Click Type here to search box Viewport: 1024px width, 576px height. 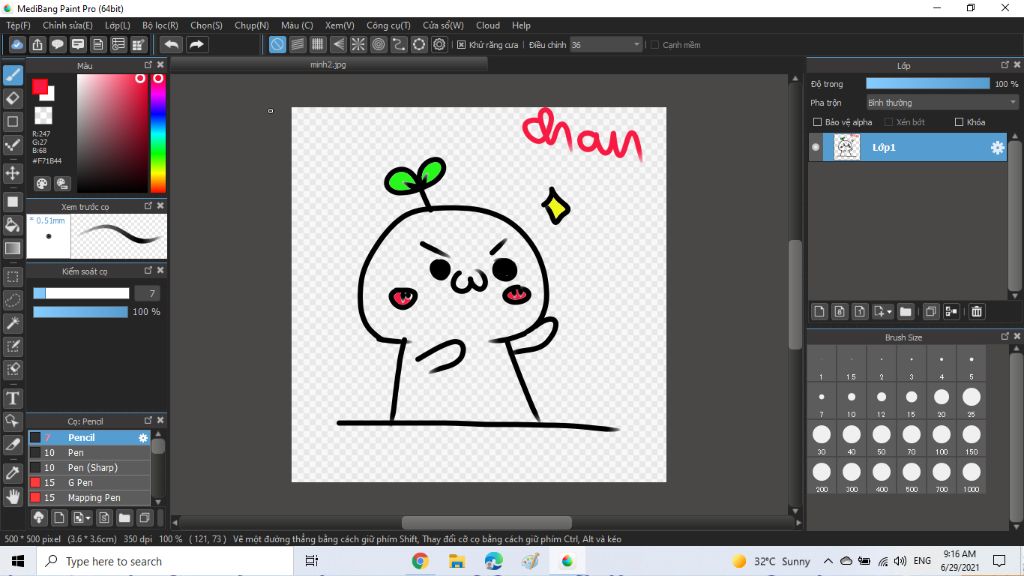pos(166,561)
